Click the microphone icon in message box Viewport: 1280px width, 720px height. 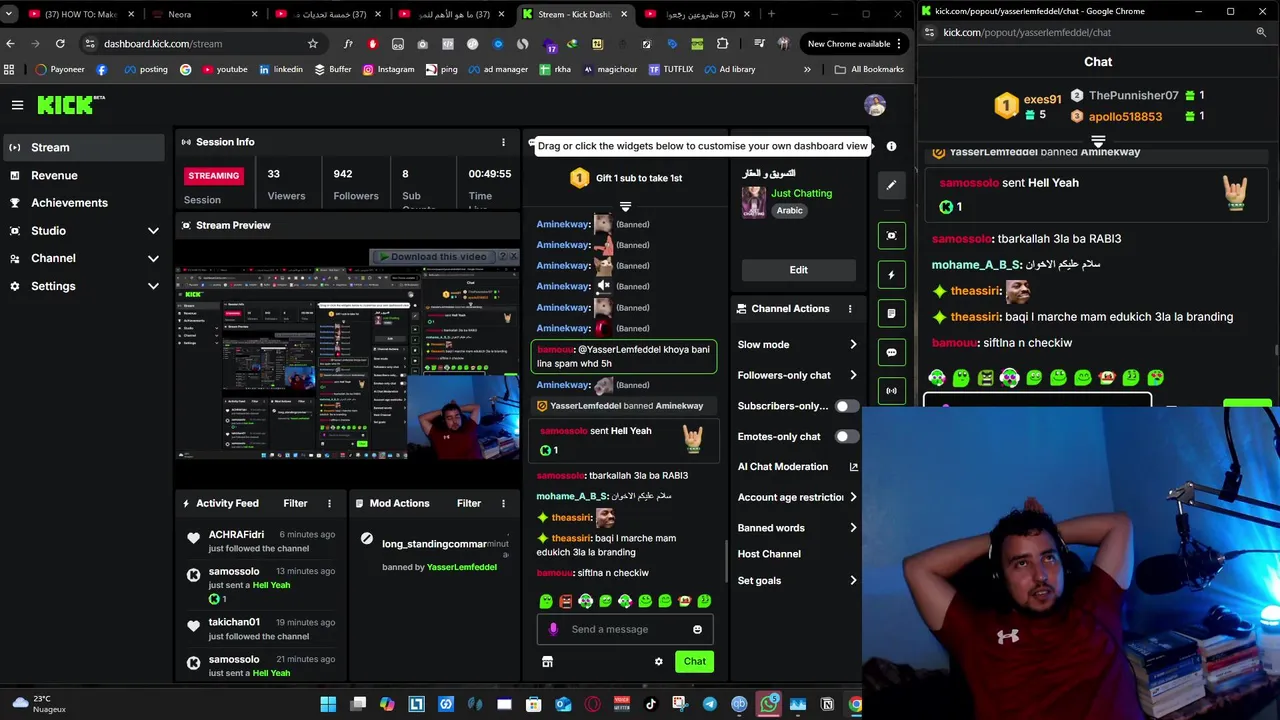[553, 629]
